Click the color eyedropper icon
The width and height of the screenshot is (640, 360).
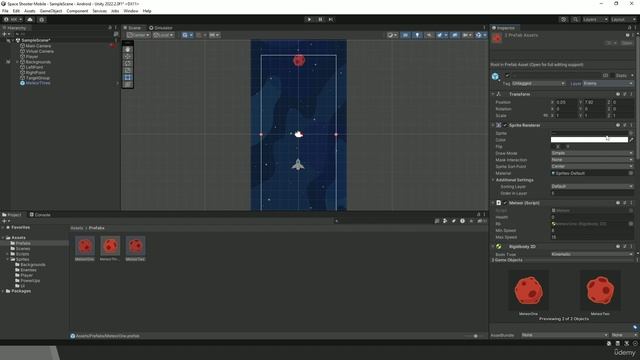click(x=631, y=140)
